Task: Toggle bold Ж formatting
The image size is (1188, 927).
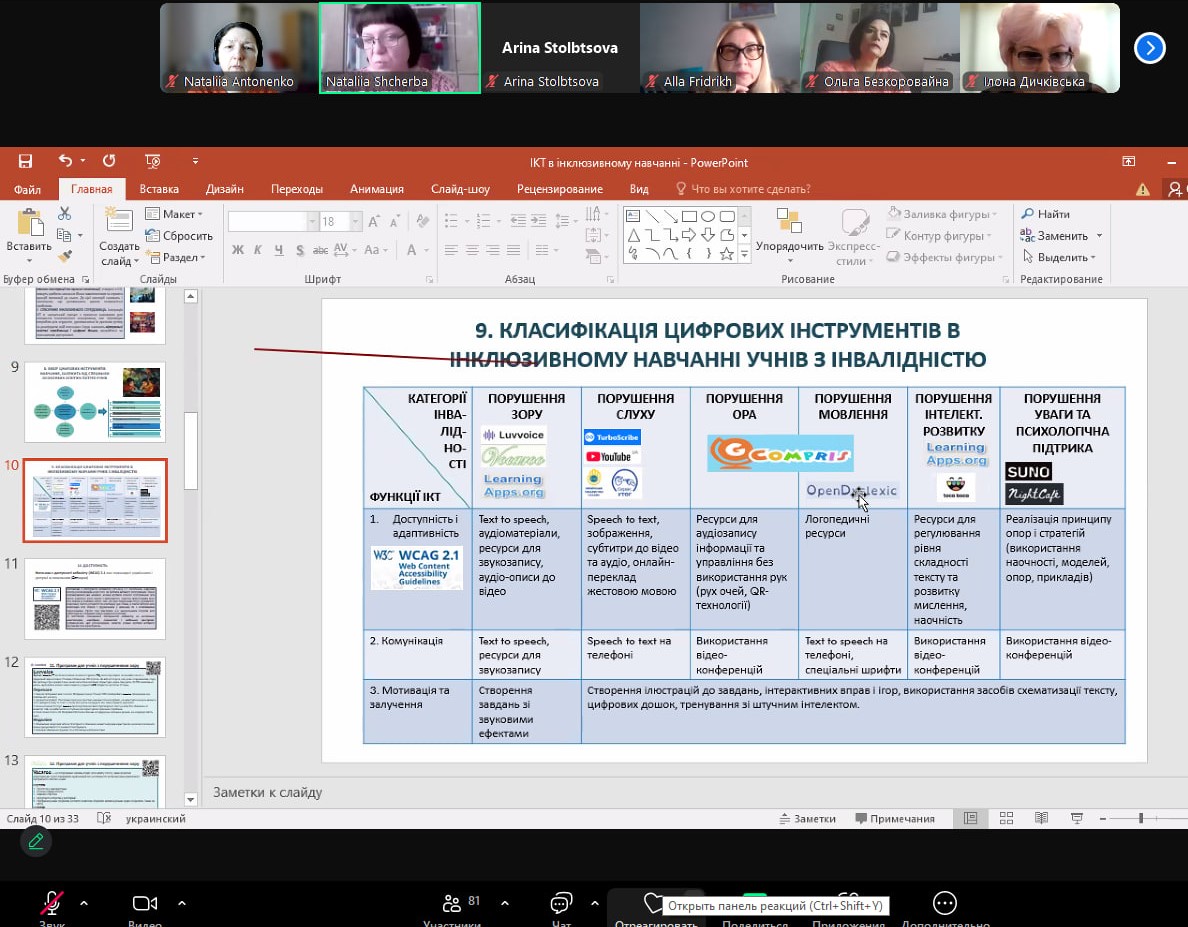Action: 238,250
